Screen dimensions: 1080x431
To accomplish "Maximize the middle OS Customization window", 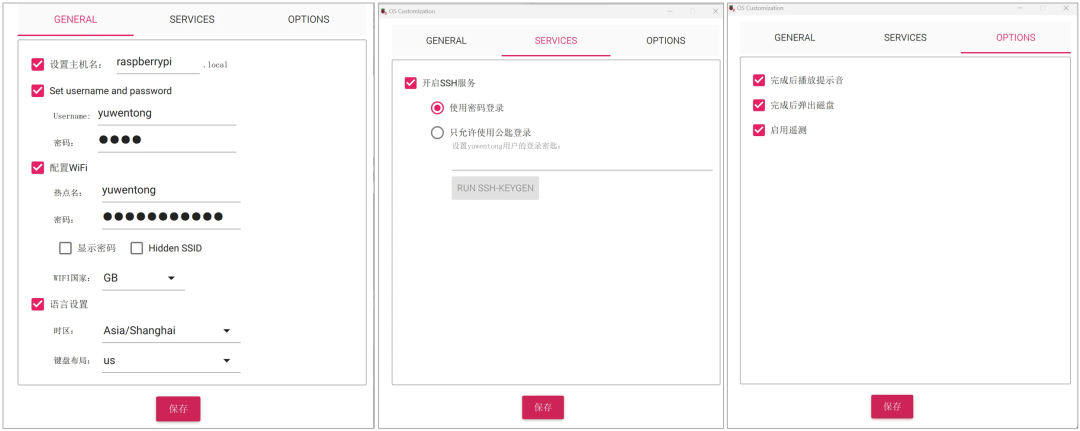I will pos(692,12).
